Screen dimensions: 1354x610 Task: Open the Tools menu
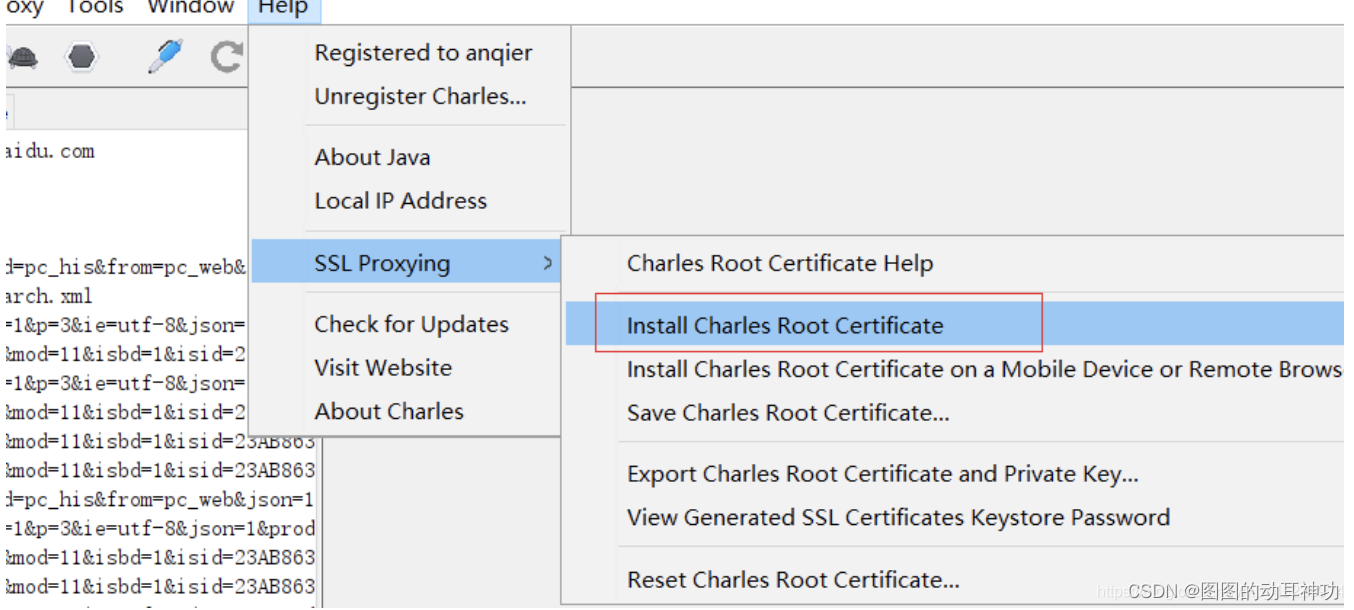pos(95,8)
